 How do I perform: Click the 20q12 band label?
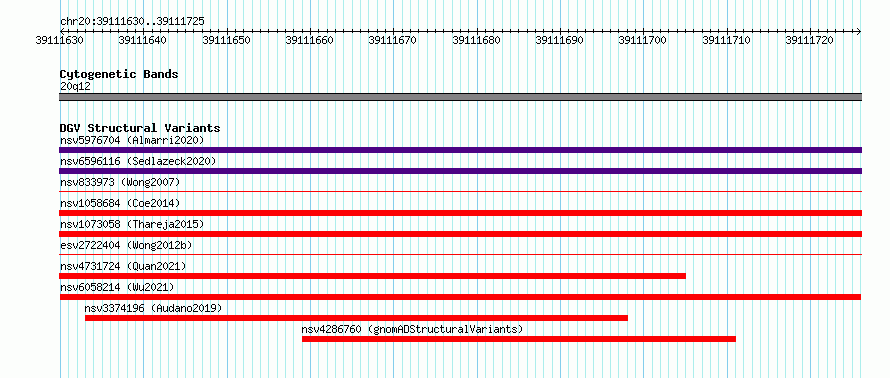tap(75, 87)
